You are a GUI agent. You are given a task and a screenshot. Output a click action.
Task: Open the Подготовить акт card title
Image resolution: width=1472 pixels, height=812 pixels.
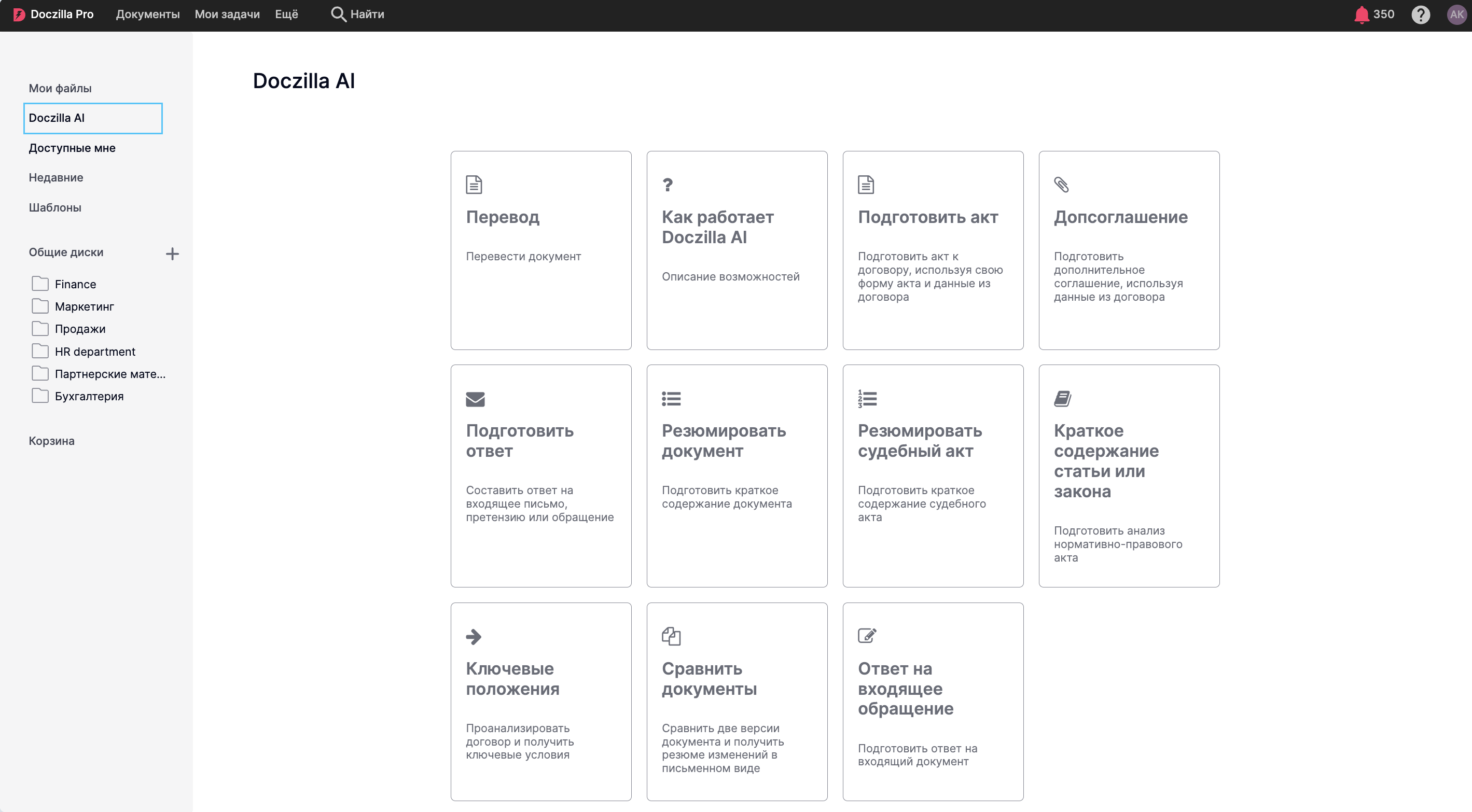927,218
